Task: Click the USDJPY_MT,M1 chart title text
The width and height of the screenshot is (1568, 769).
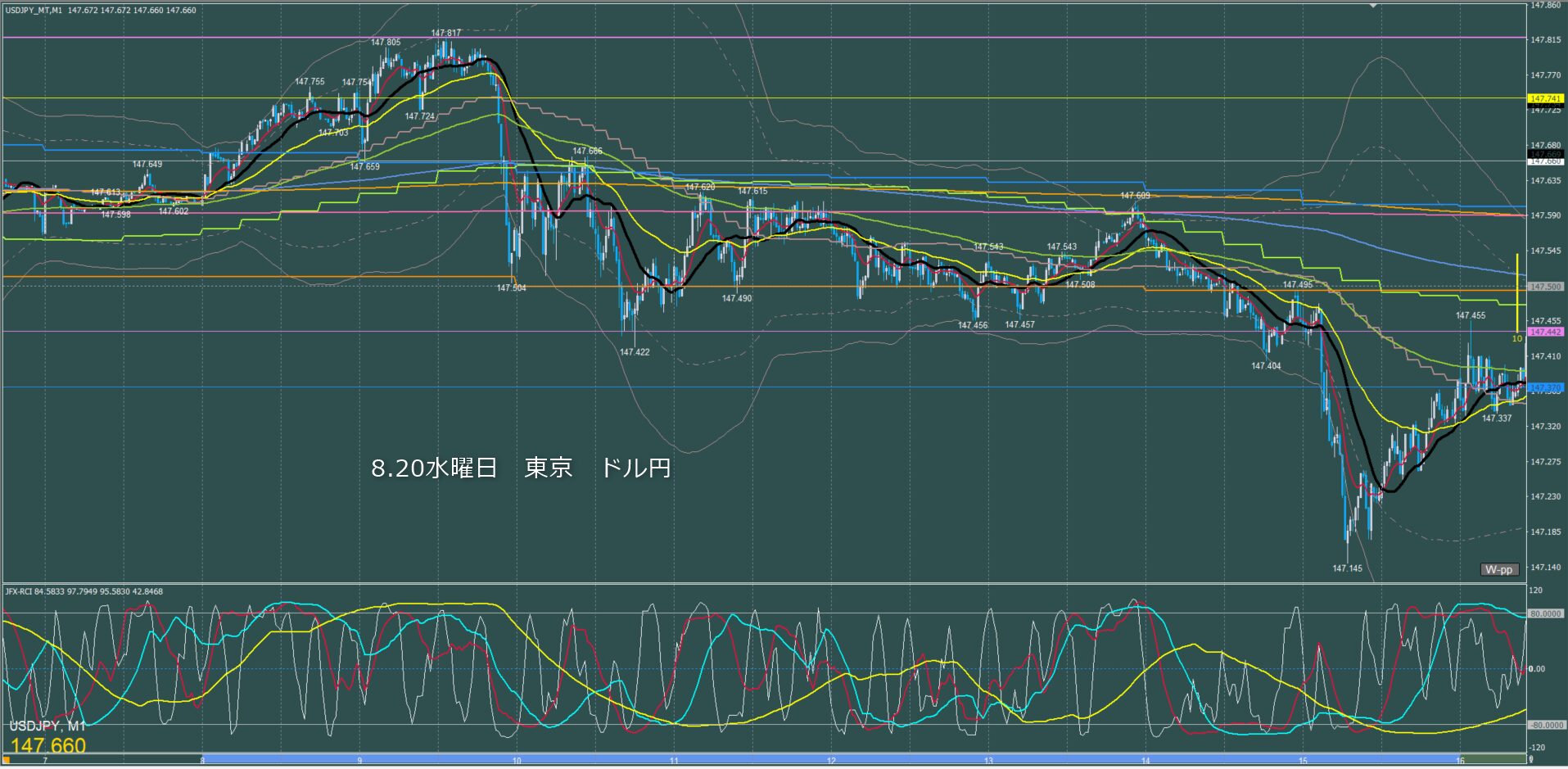Action: pyautogui.click(x=34, y=11)
